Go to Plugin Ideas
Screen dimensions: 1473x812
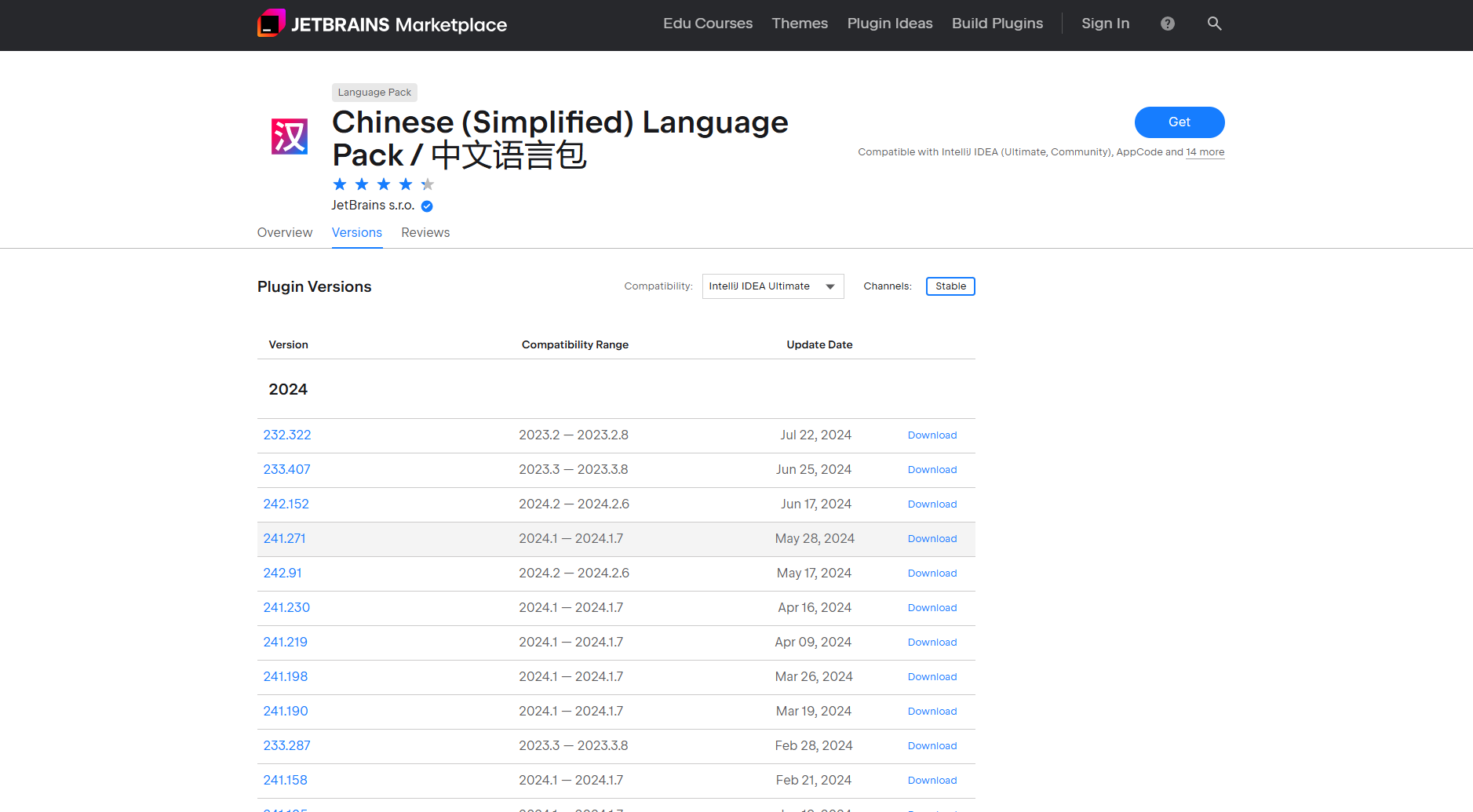[890, 24]
